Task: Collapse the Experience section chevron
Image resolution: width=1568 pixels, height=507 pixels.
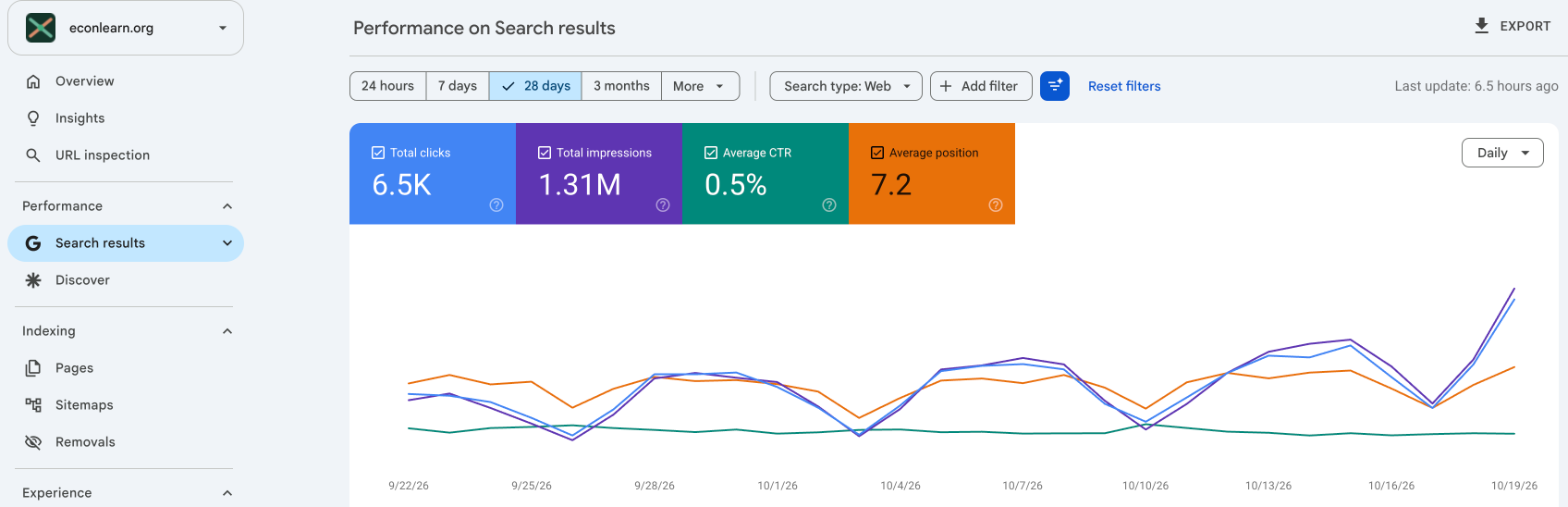Action: point(227,493)
